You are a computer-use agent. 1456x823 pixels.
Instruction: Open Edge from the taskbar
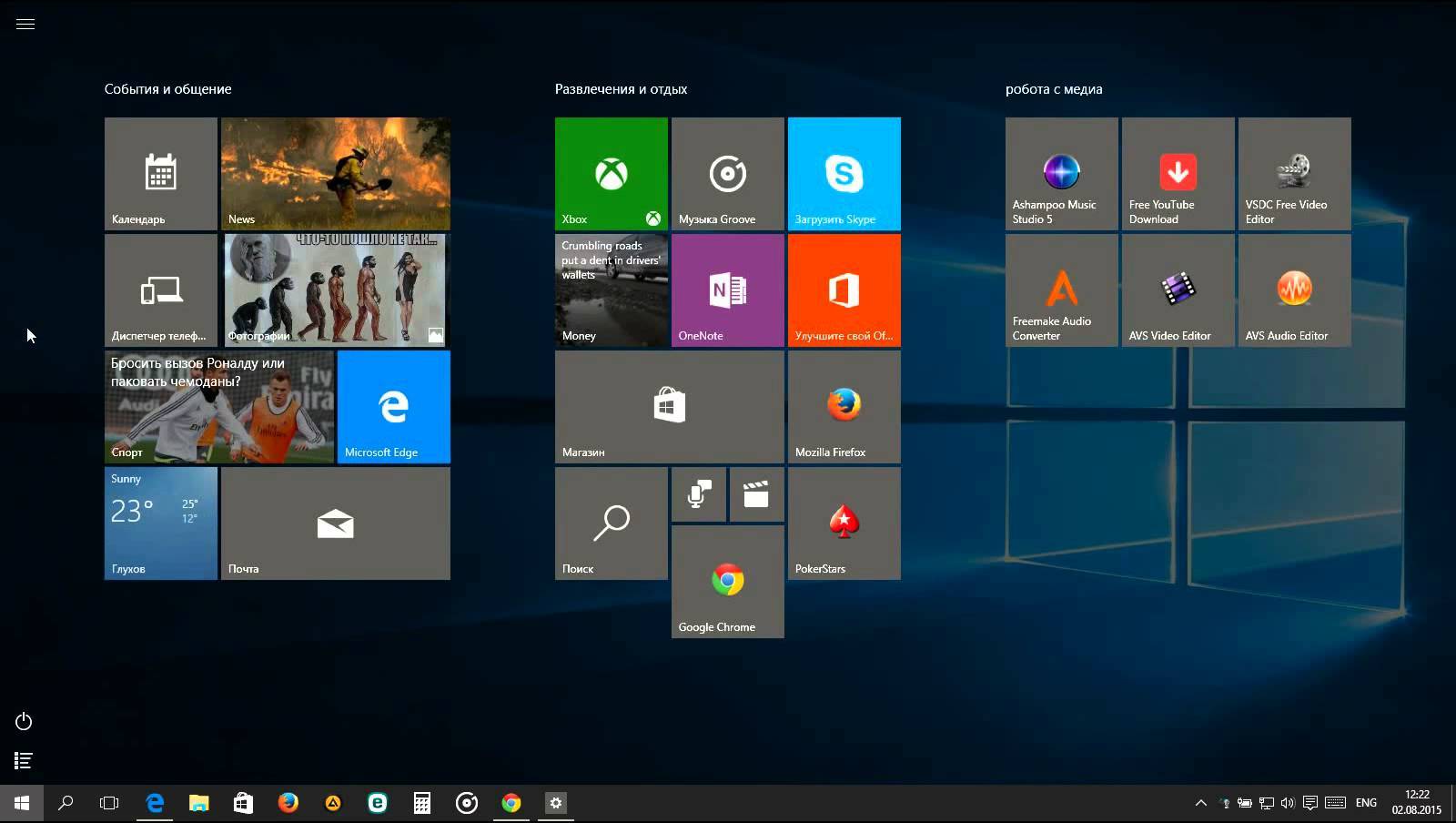click(155, 803)
